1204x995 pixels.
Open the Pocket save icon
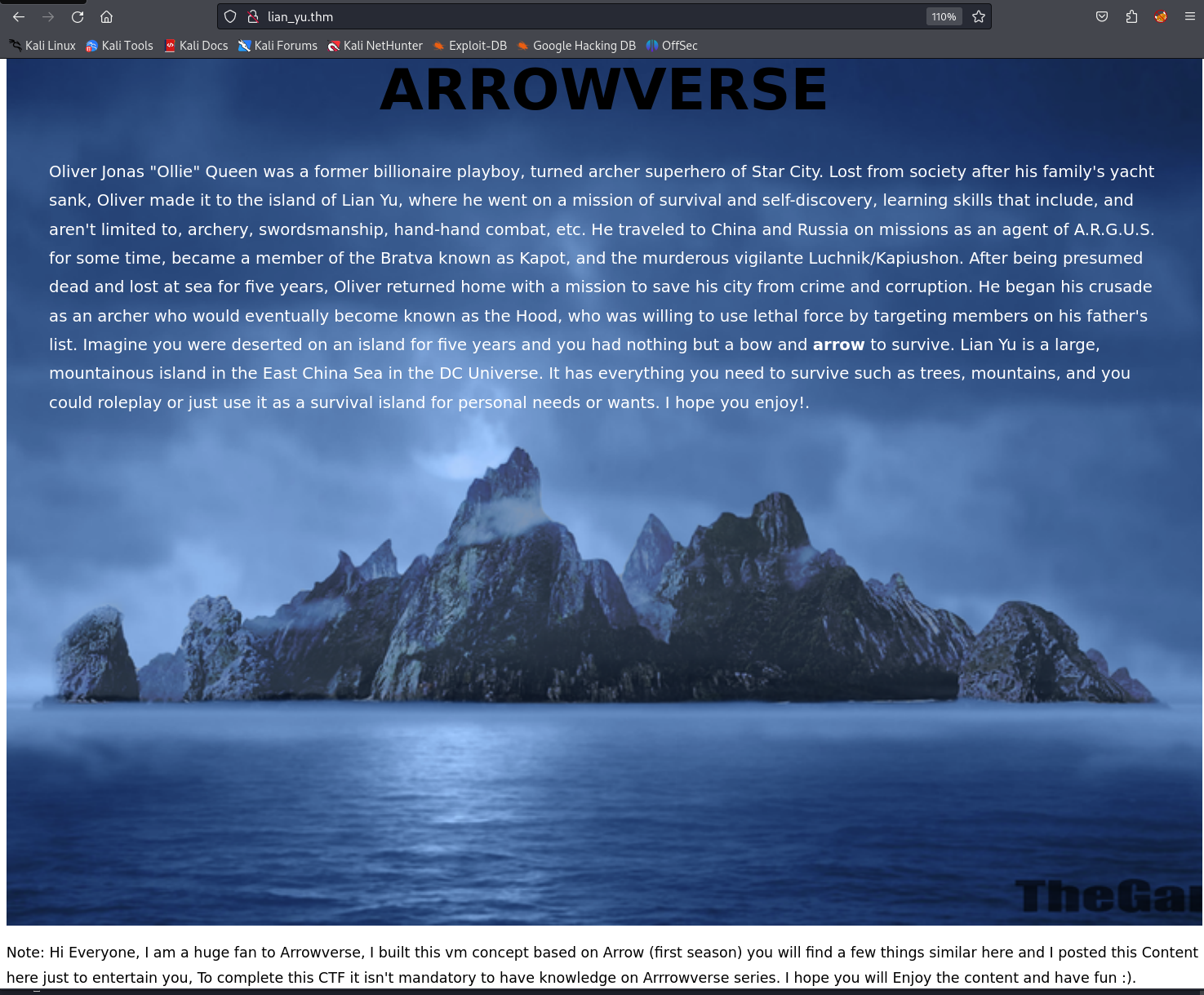click(x=1101, y=16)
